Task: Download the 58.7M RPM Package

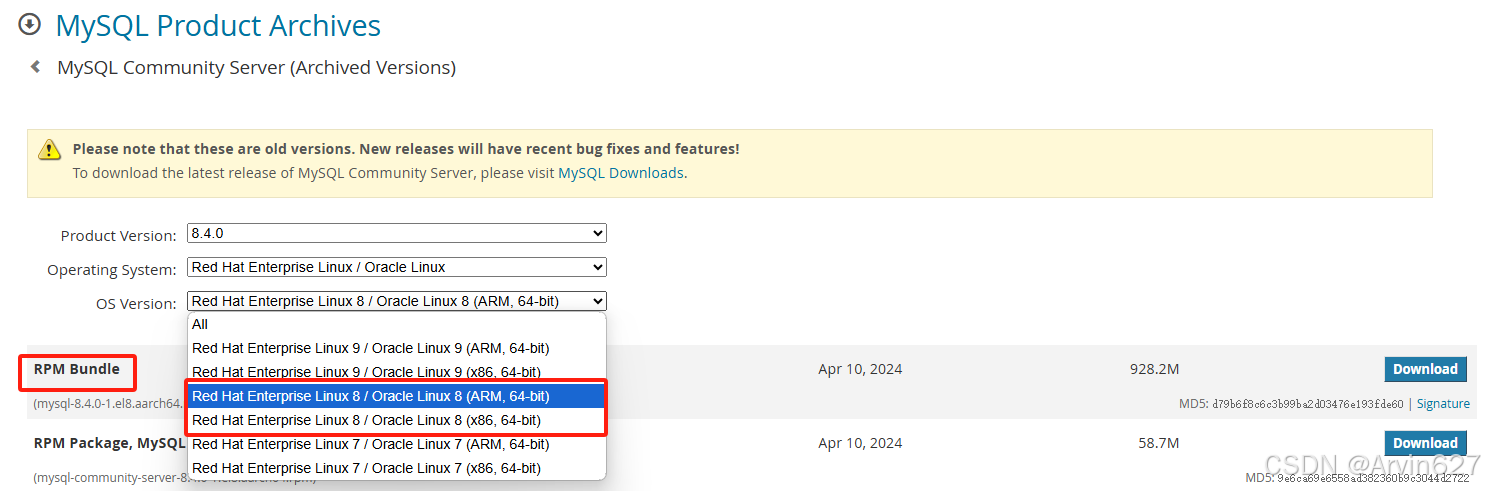Action: pyautogui.click(x=1425, y=443)
